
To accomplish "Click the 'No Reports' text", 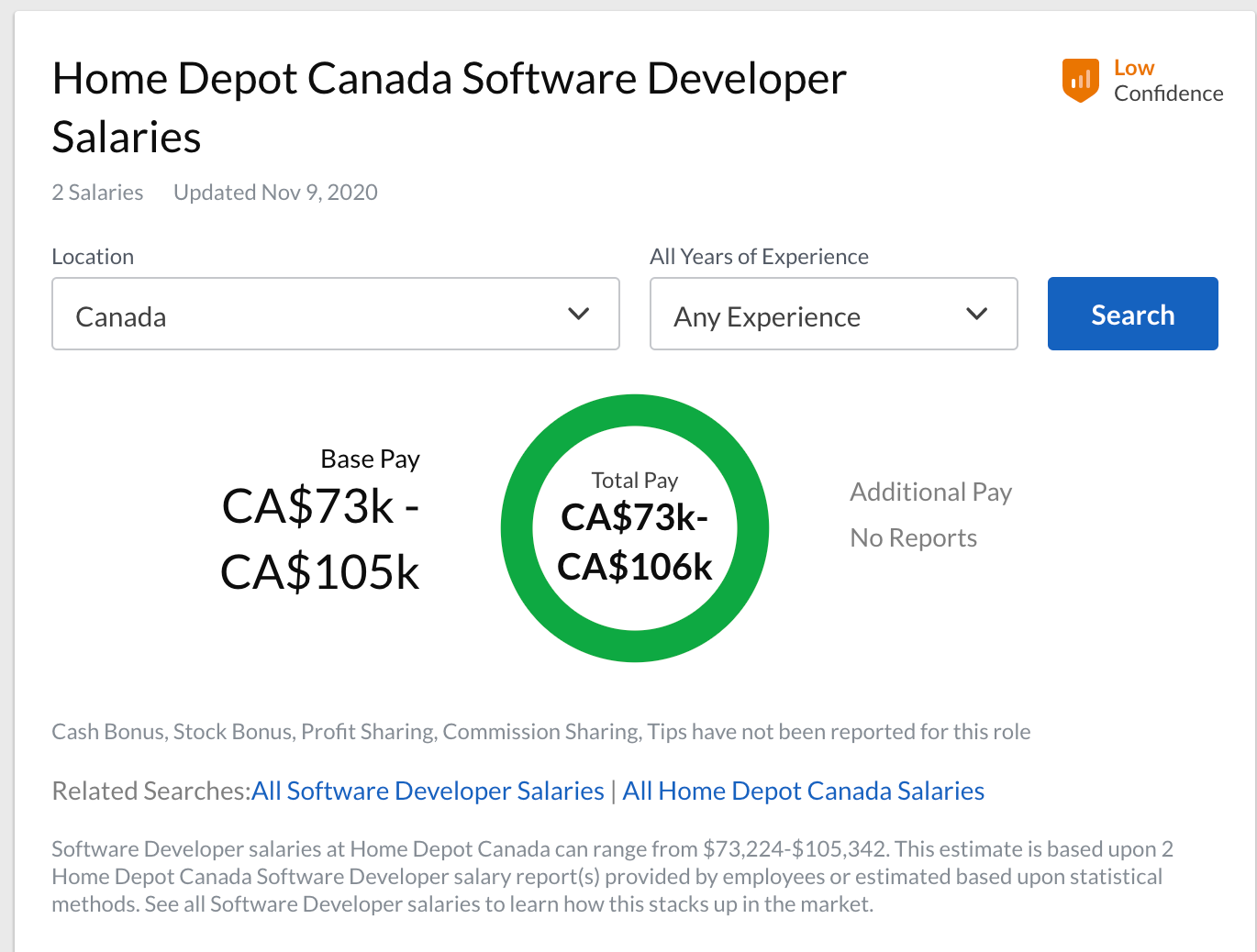I will point(914,537).
